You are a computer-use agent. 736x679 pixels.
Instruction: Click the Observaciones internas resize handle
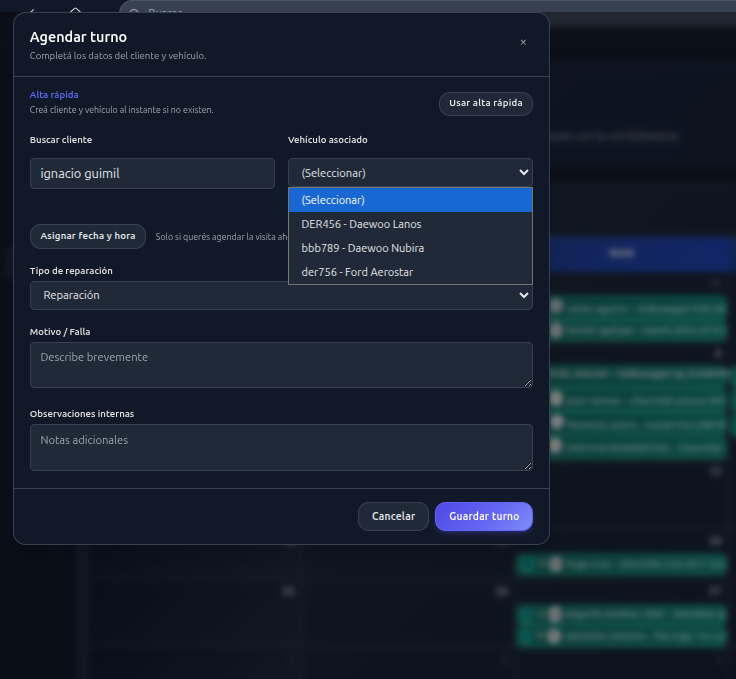pos(527,464)
